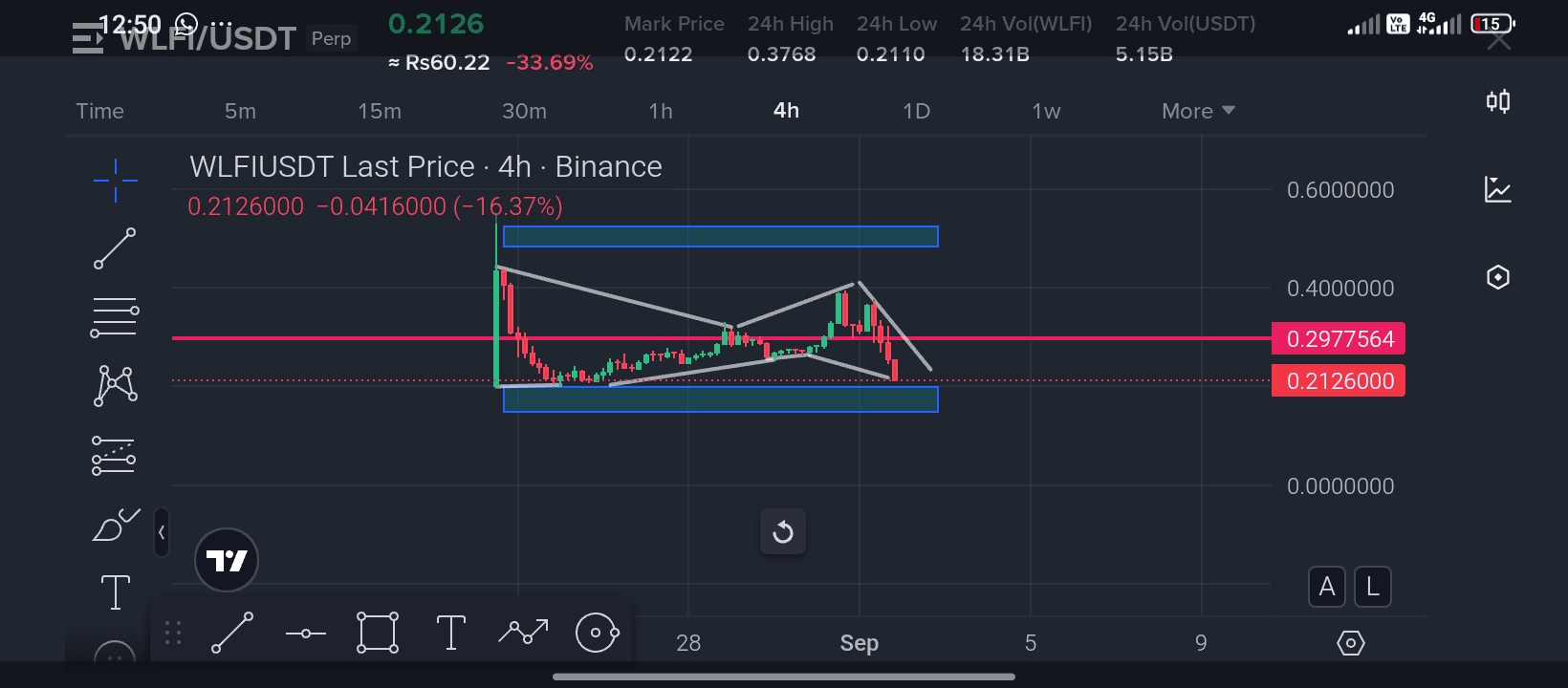The image size is (1568, 688).
Task: Move the favorites toolbar drag handle
Action: click(173, 633)
